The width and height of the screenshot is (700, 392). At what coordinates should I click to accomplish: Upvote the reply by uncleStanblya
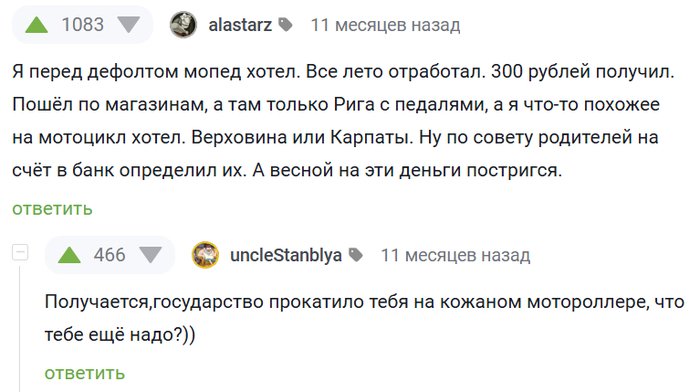point(69,255)
